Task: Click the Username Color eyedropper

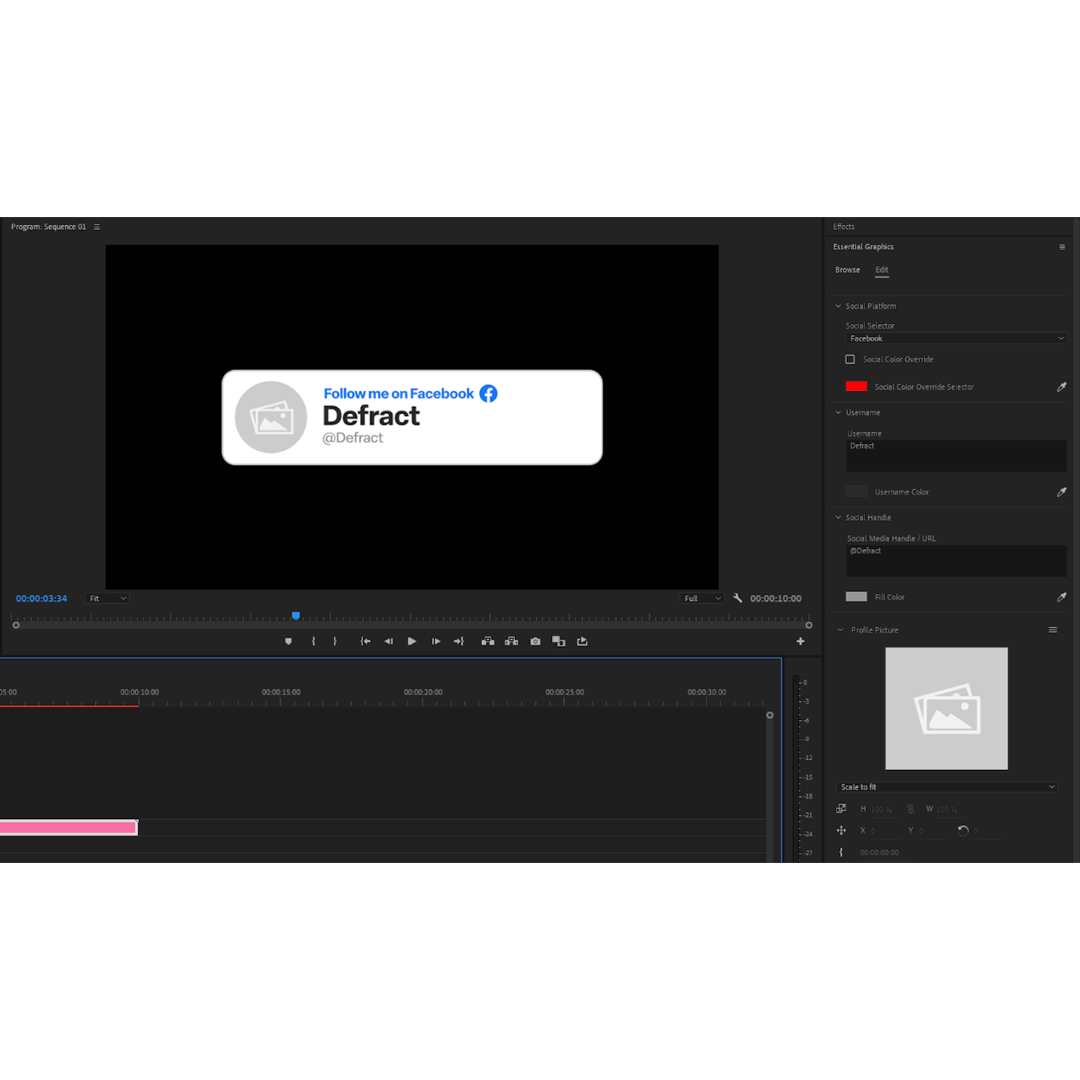Action: [1061, 492]
